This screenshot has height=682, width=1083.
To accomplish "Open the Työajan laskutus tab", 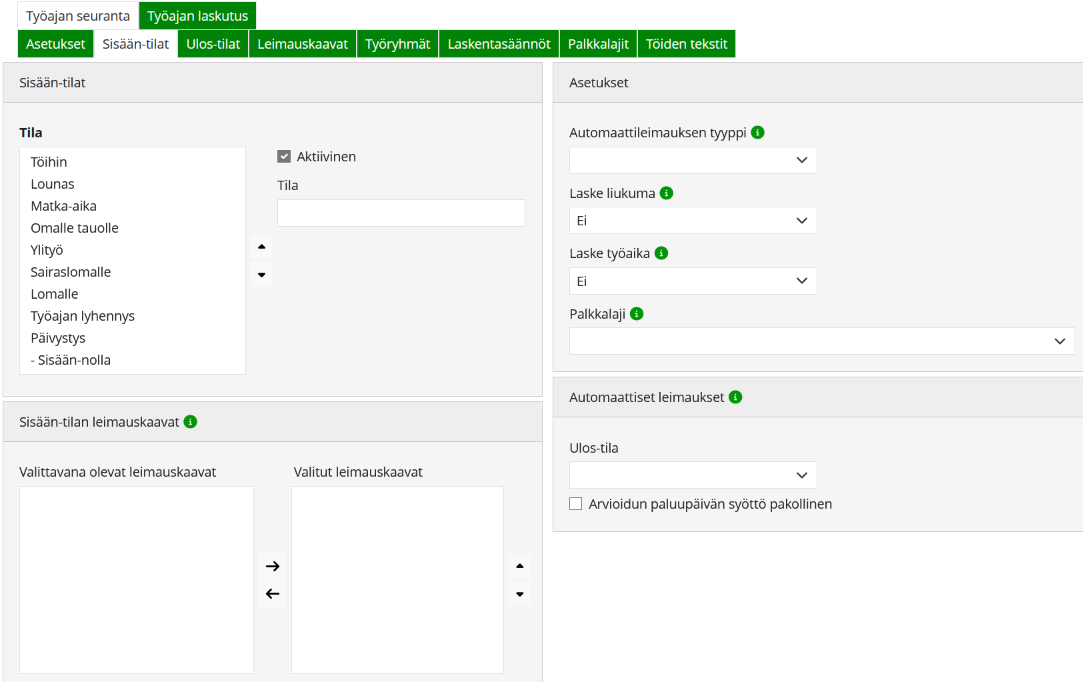I will point(197,16).
